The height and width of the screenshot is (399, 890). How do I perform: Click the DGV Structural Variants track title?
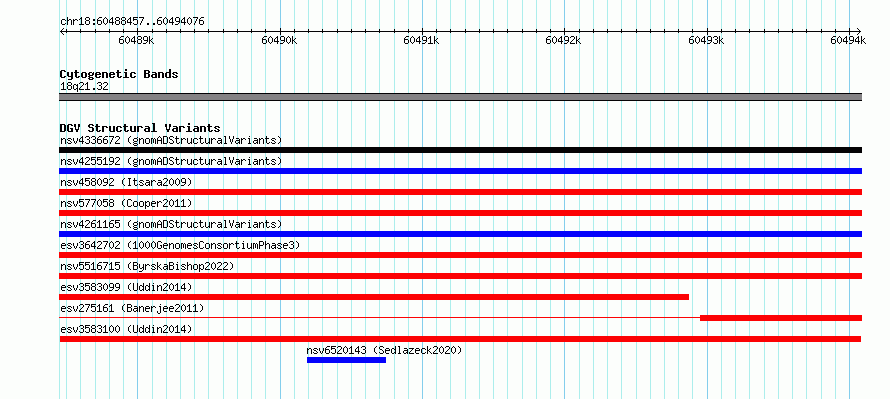(140, 128)
